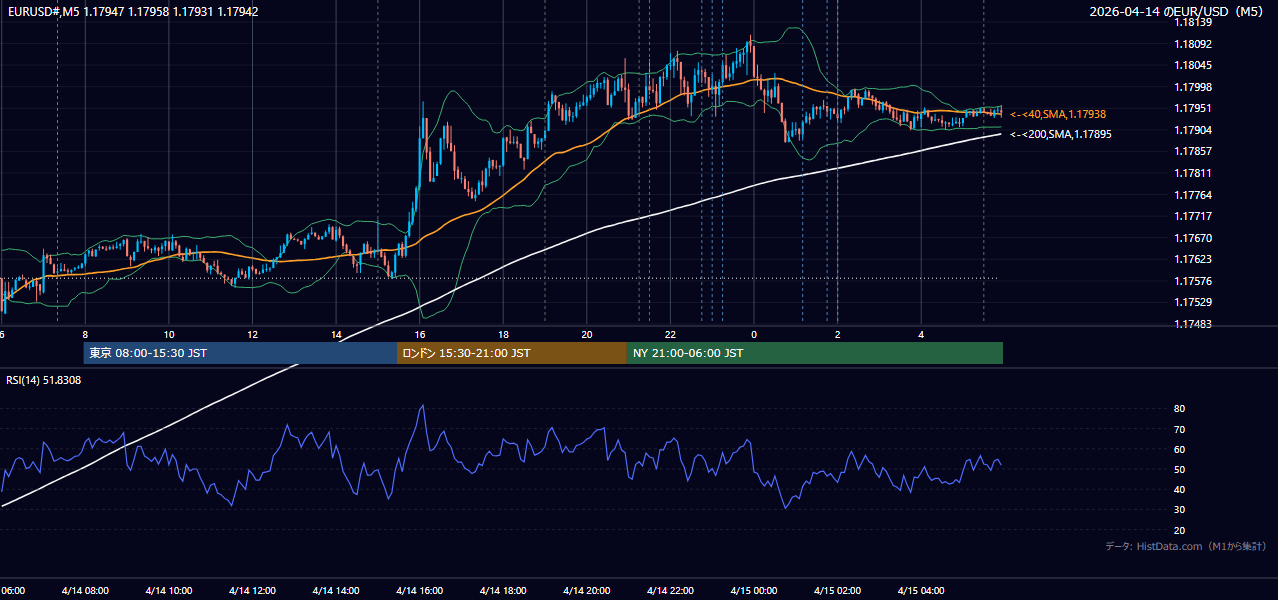Click price axis value 1.17998
Image resolution: width=1278 pixels, height=600 pixels.
point(1192,87)
